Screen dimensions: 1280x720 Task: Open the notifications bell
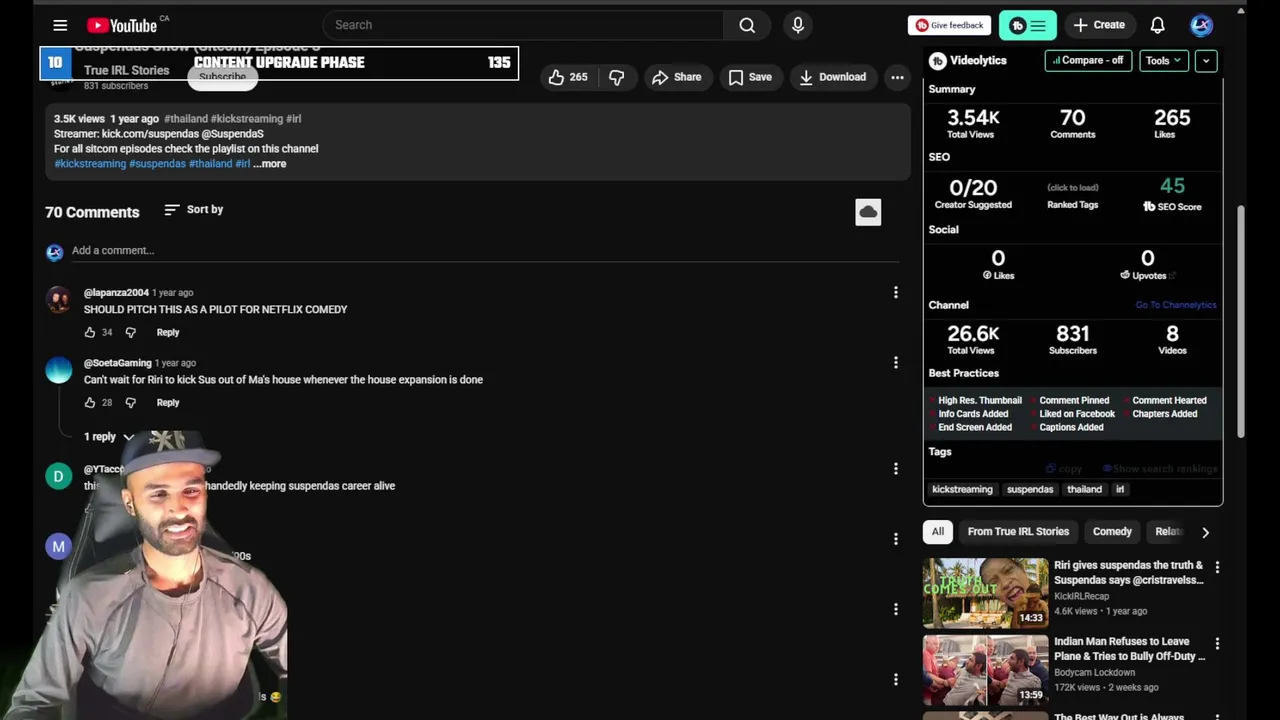click(1157, 25)
